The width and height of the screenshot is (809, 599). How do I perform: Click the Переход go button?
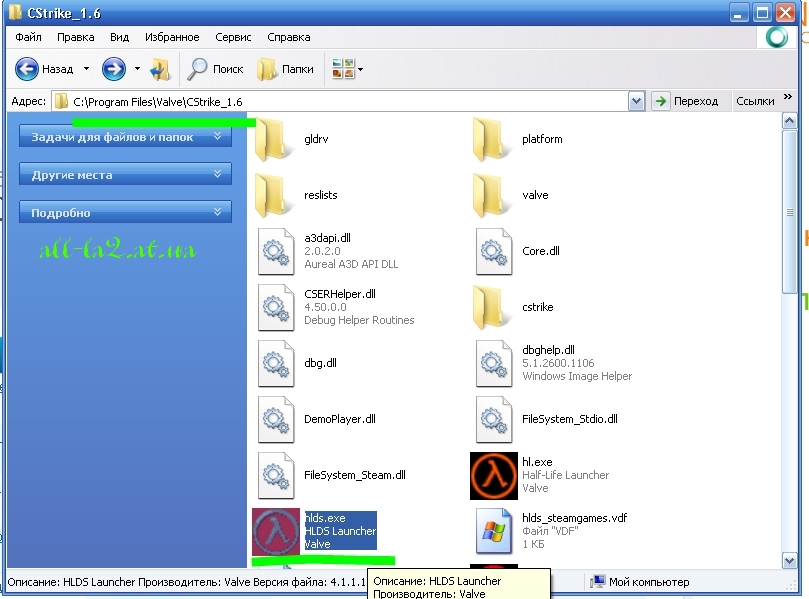coord(685,101)
